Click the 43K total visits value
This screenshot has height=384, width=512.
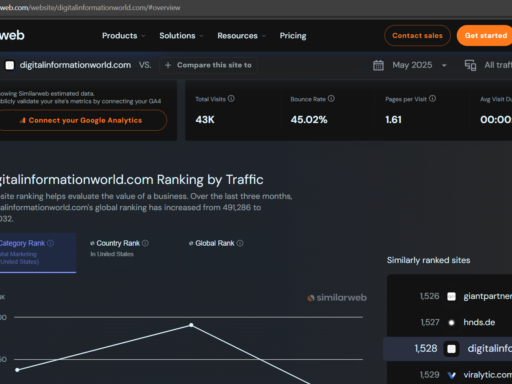(205, 120)
